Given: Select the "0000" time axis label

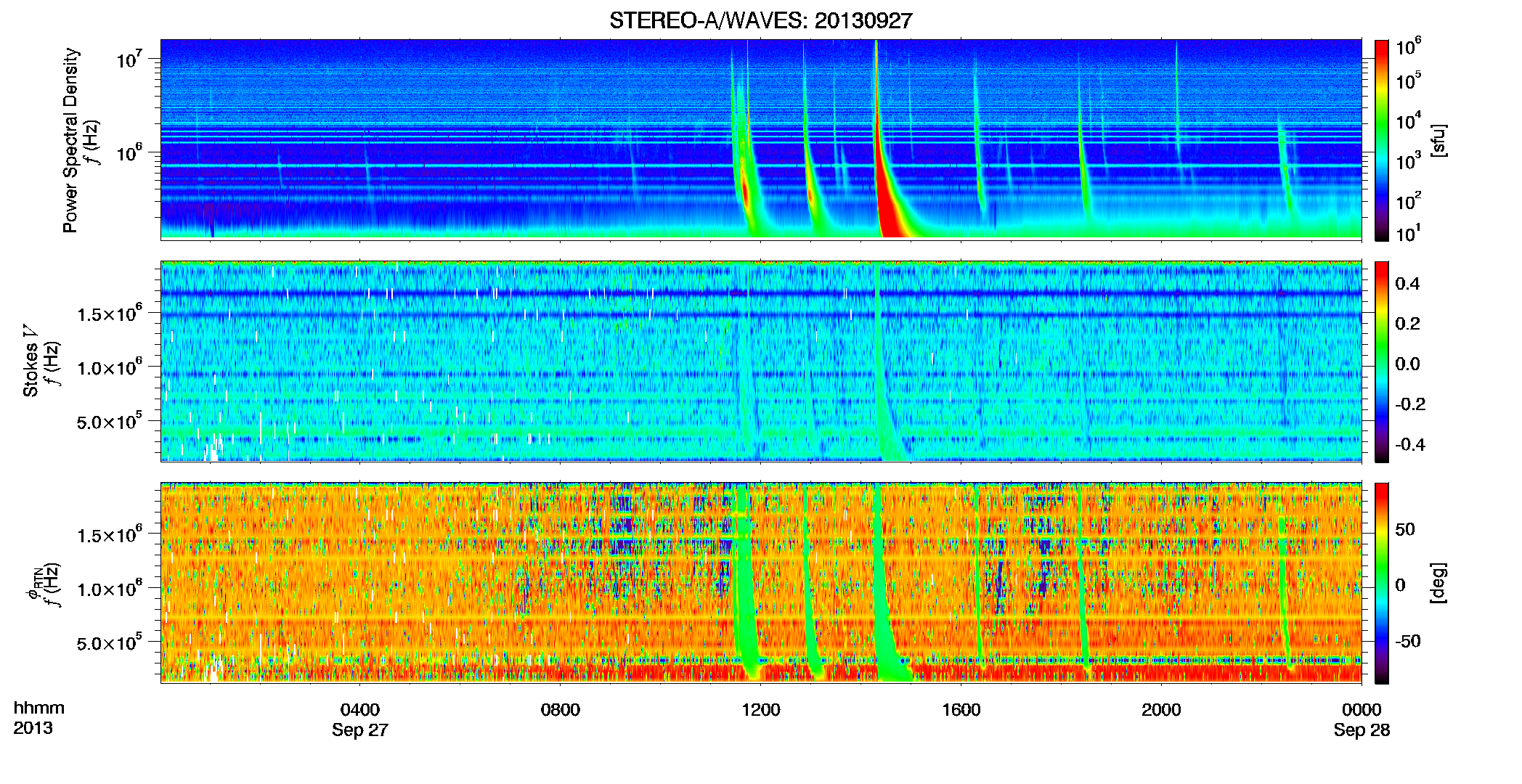Looking at the screenshot, I should click(1362, 709).
